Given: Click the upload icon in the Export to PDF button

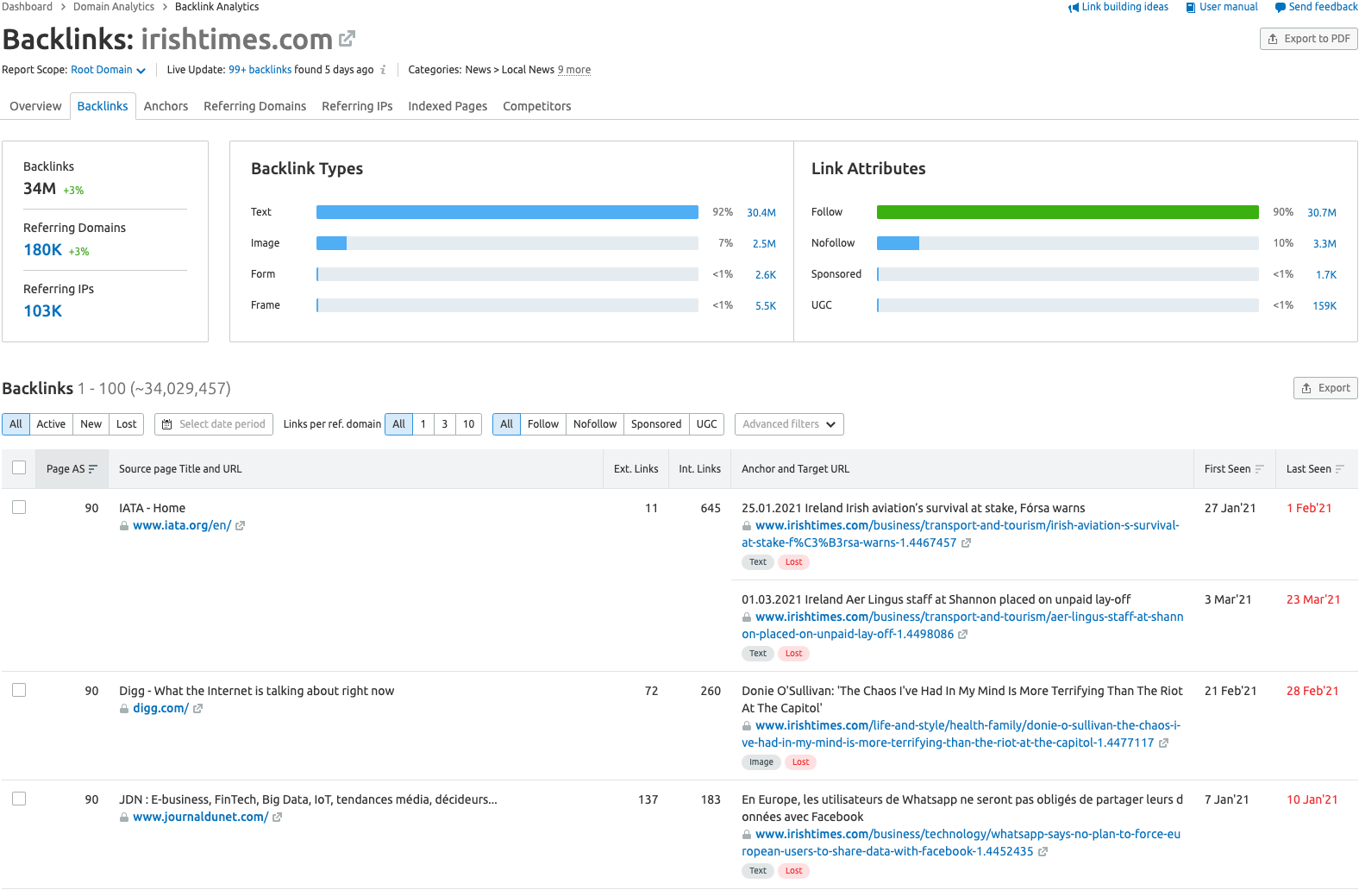Looking at the screenshot, I should tap(1273, 39).
